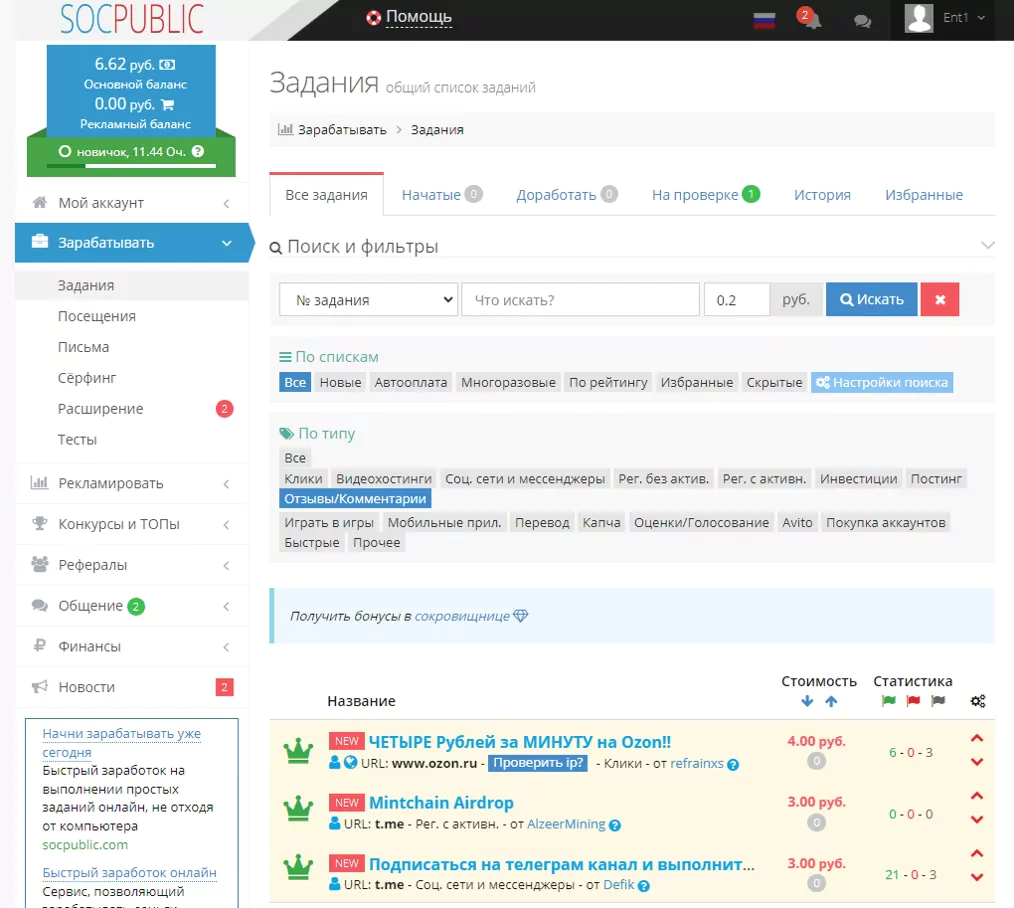The image size is (1014, 908).
Task: Switch to the Доработать tab
Action: pos(566,194)
